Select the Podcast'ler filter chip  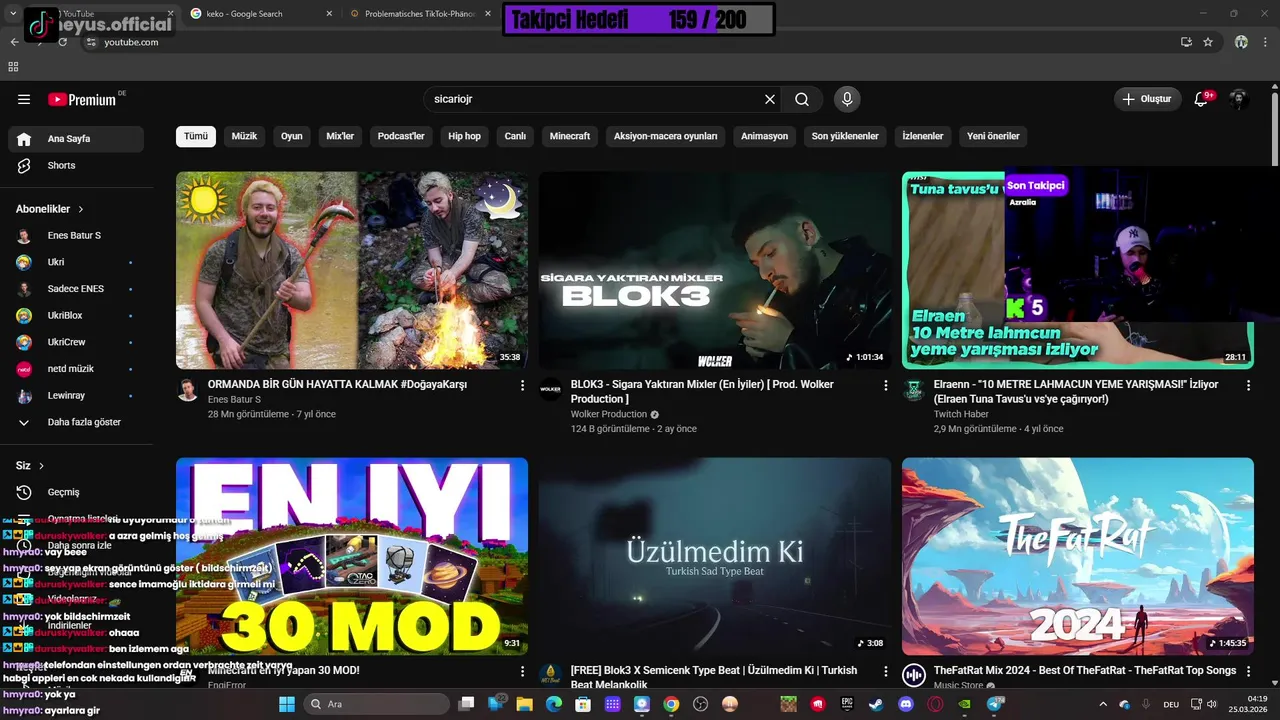401,136
